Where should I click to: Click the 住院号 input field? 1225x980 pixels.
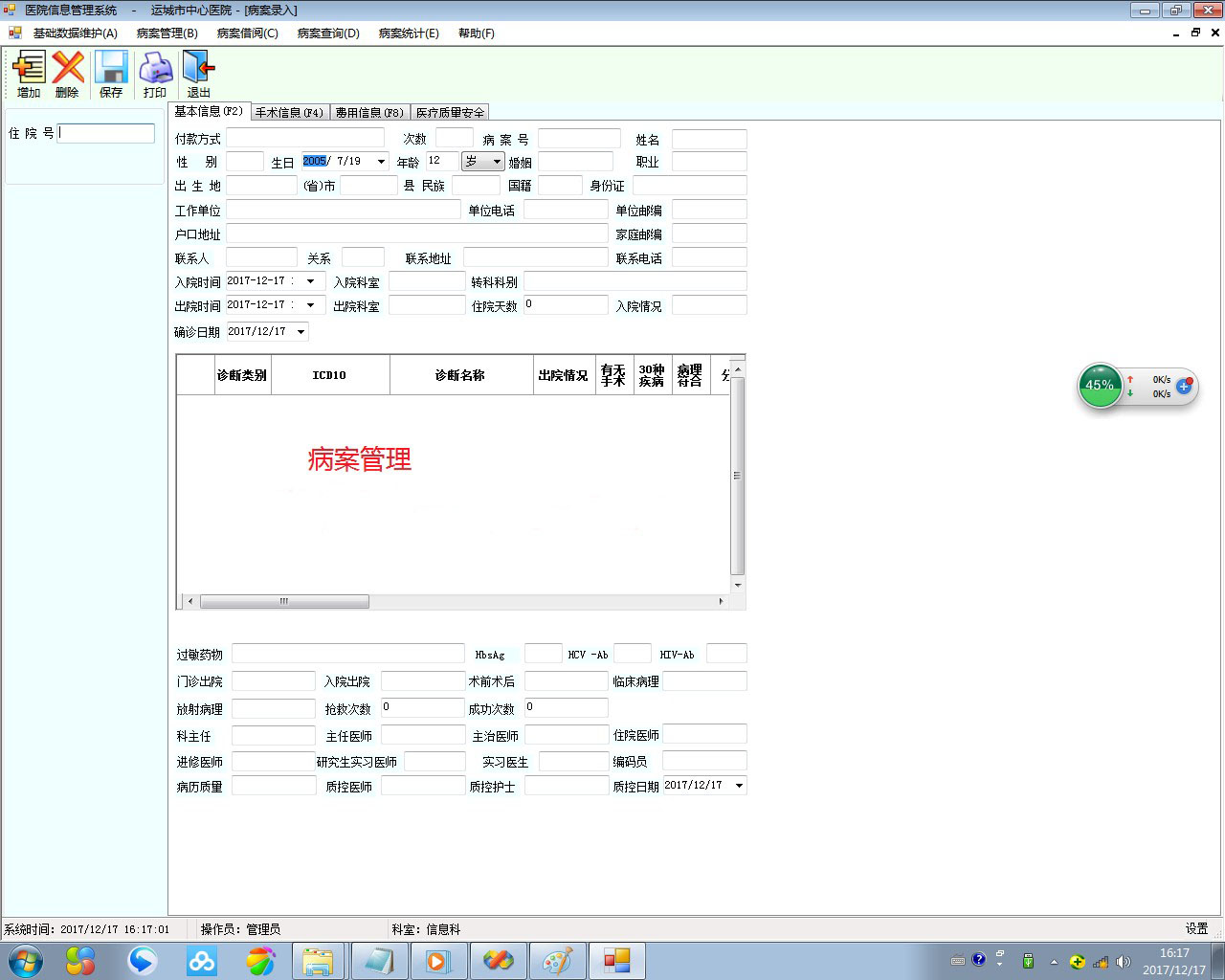pyautogui.click(x=106, y=133)
